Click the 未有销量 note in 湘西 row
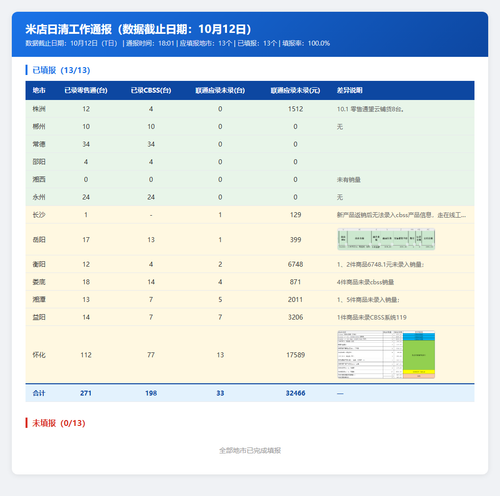 [x=349, y=180]
